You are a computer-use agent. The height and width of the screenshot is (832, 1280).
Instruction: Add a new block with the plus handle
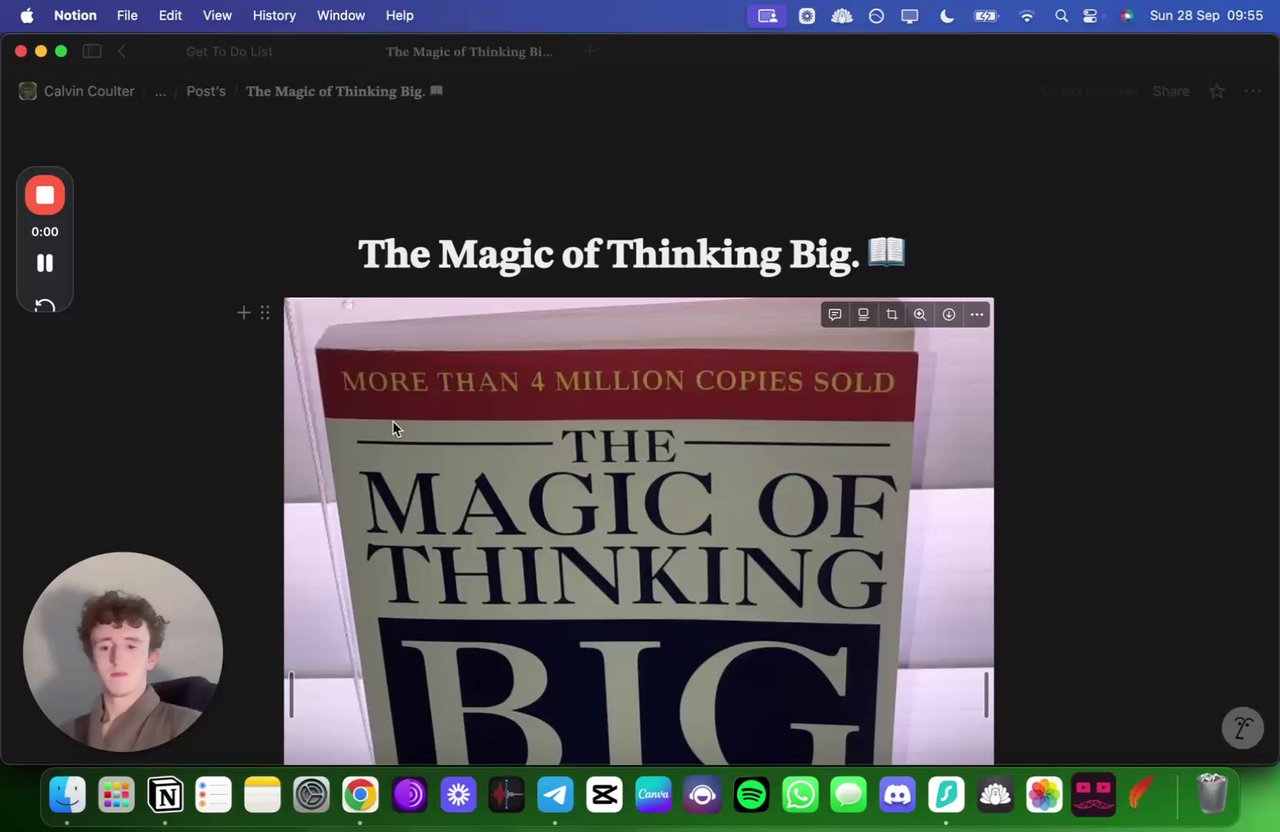pyautogui.click(x=243, y=313)
